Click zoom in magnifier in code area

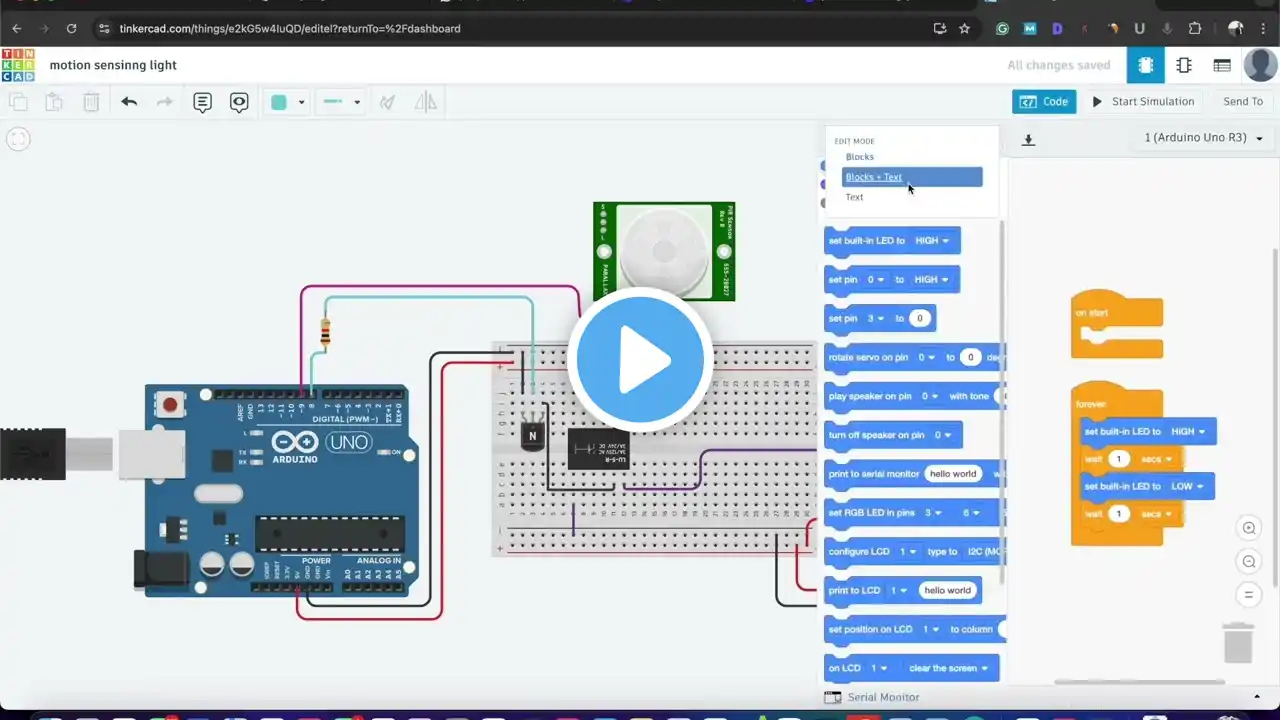pyautogui.click(x=1248, y=528)
